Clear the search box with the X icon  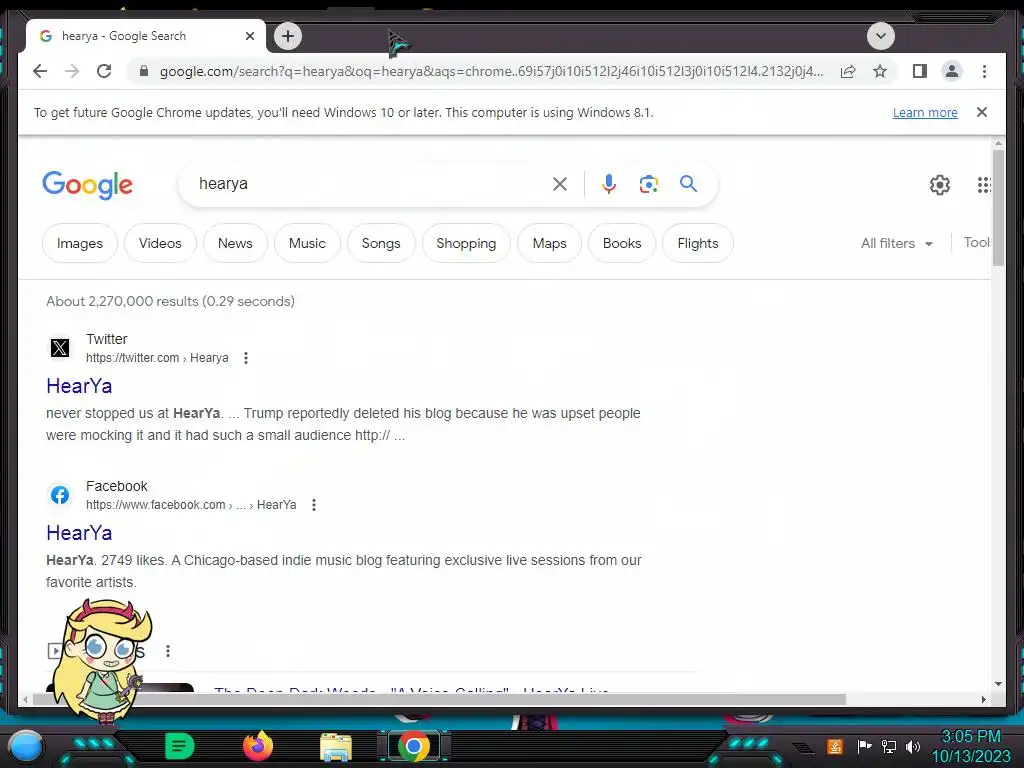(x=560, y=184)
